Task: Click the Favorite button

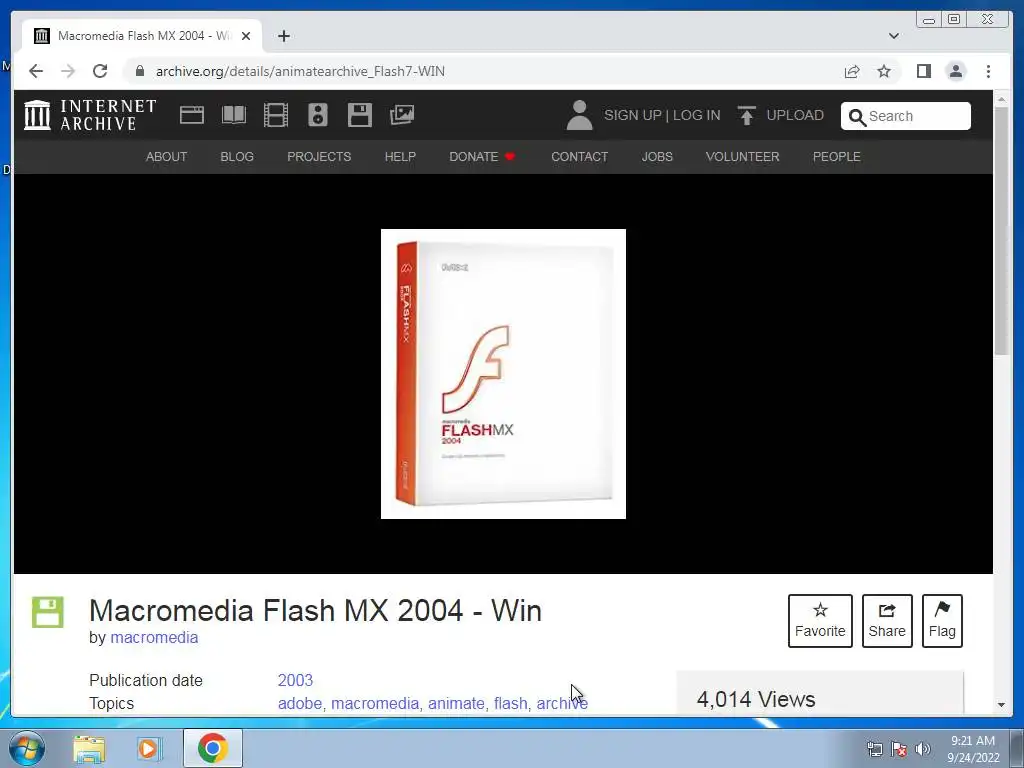Action: (x=820, y=621)
